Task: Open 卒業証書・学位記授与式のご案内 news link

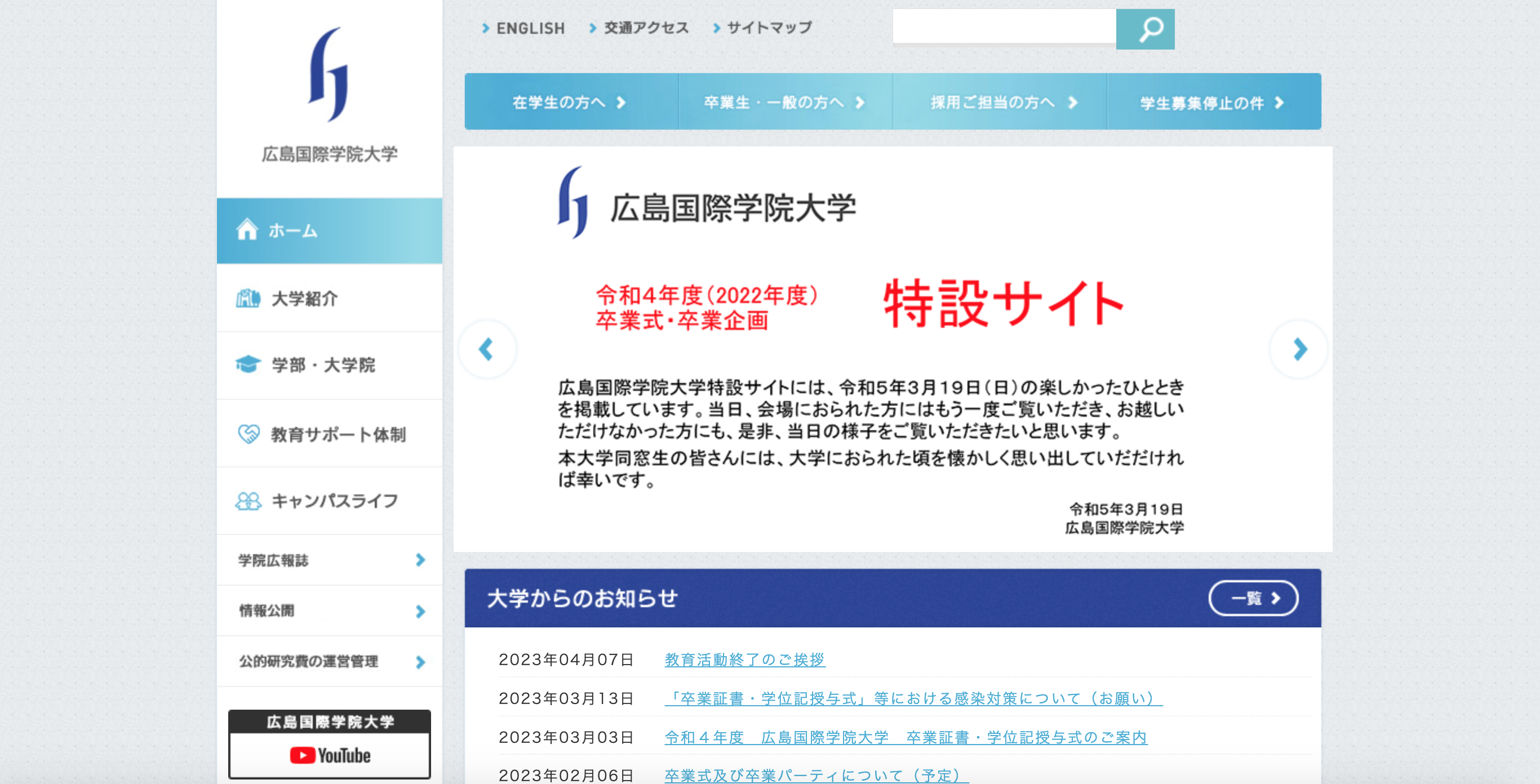Action: [x=905, y=737]
